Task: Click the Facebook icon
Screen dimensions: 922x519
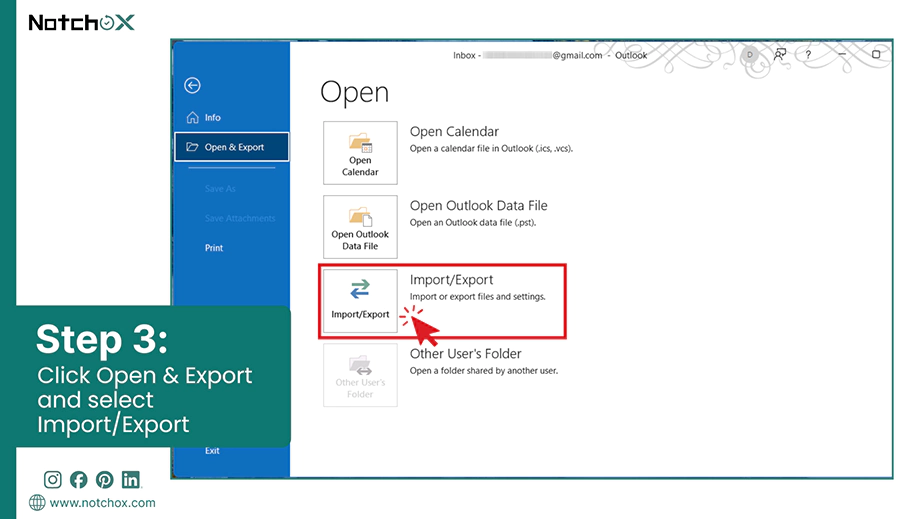Action: [78, 480]
